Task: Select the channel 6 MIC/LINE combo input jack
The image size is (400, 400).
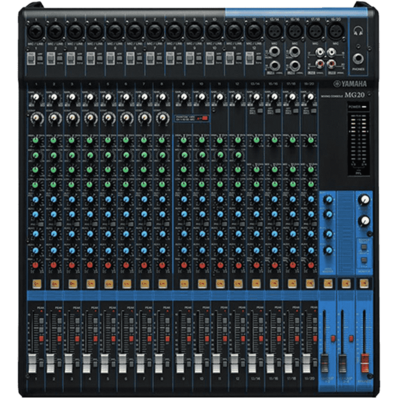Action: [x=135, y=31]
